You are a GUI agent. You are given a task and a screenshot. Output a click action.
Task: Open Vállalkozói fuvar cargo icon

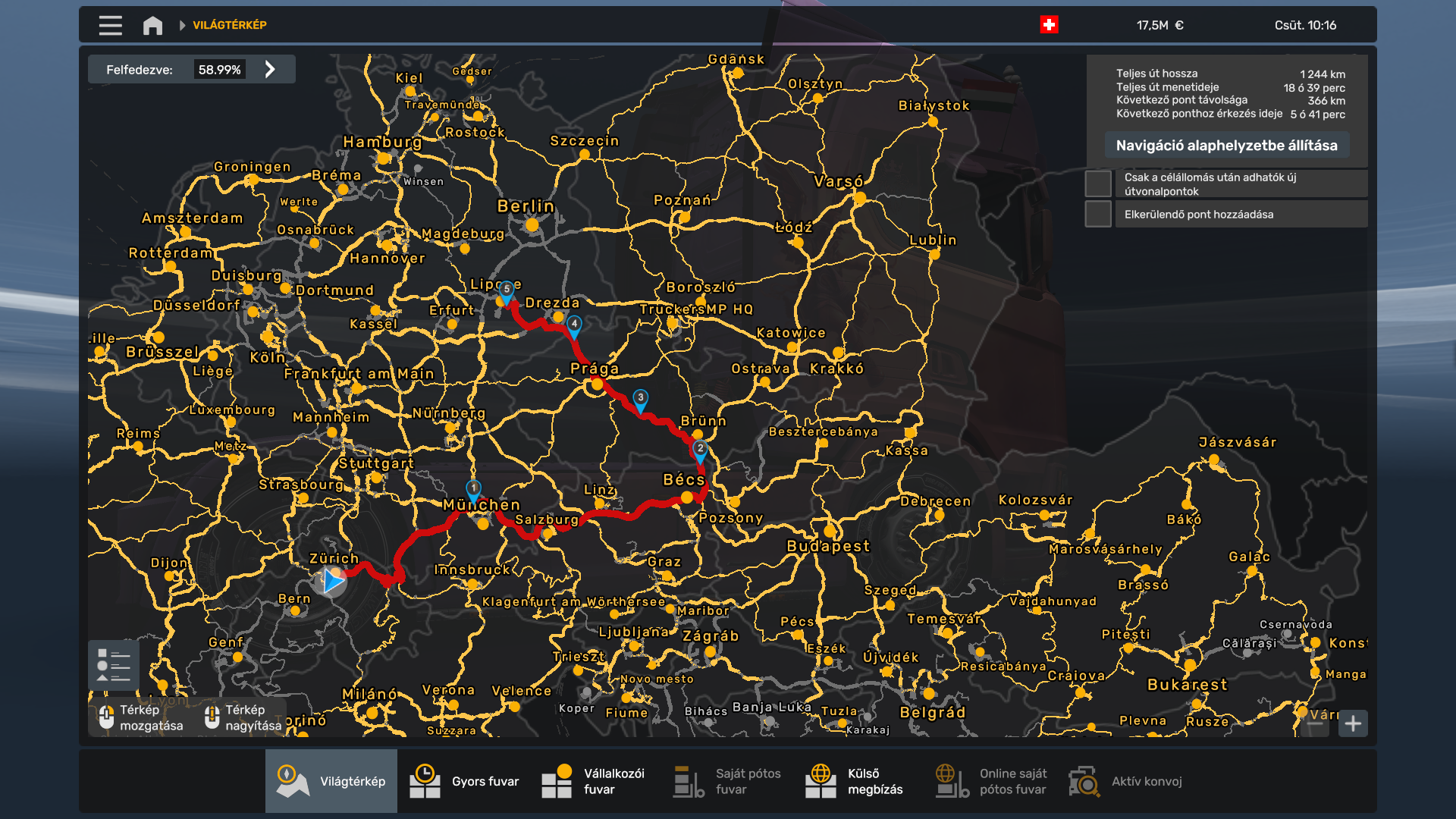[x=558, y=780]
